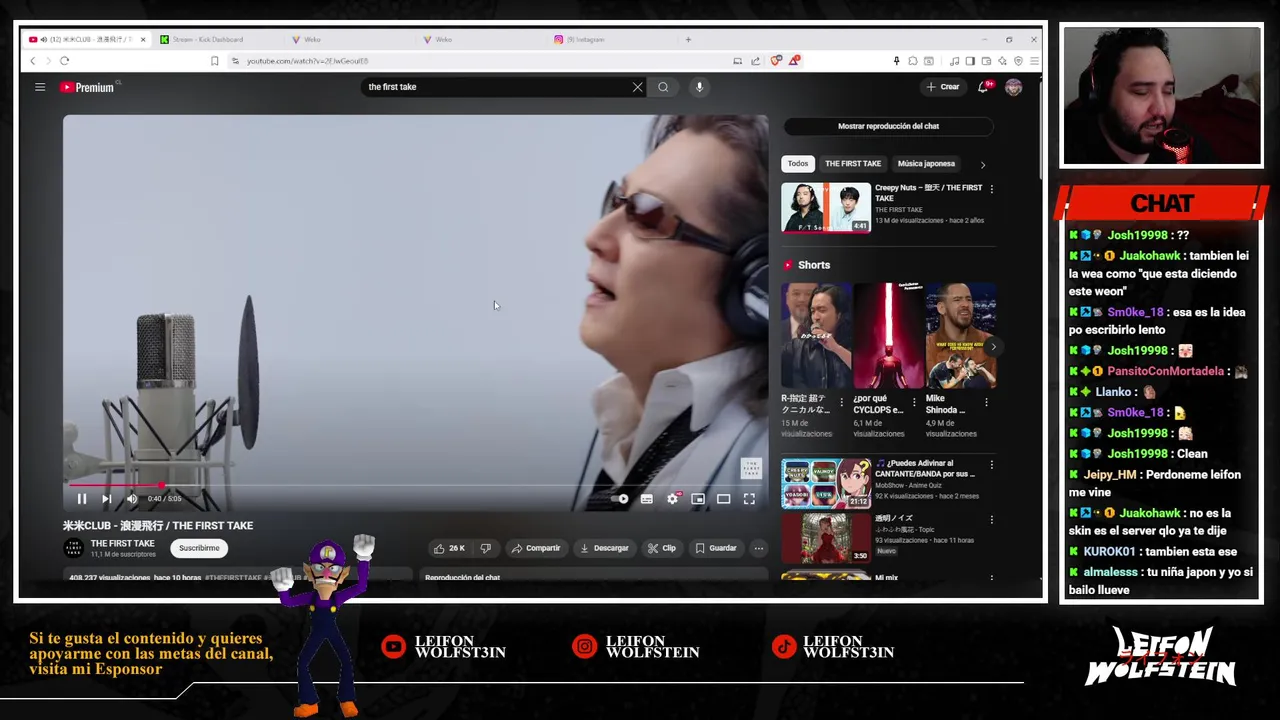
Task: Click Mostrar reproducción del chat
Action: pos(888,126)
